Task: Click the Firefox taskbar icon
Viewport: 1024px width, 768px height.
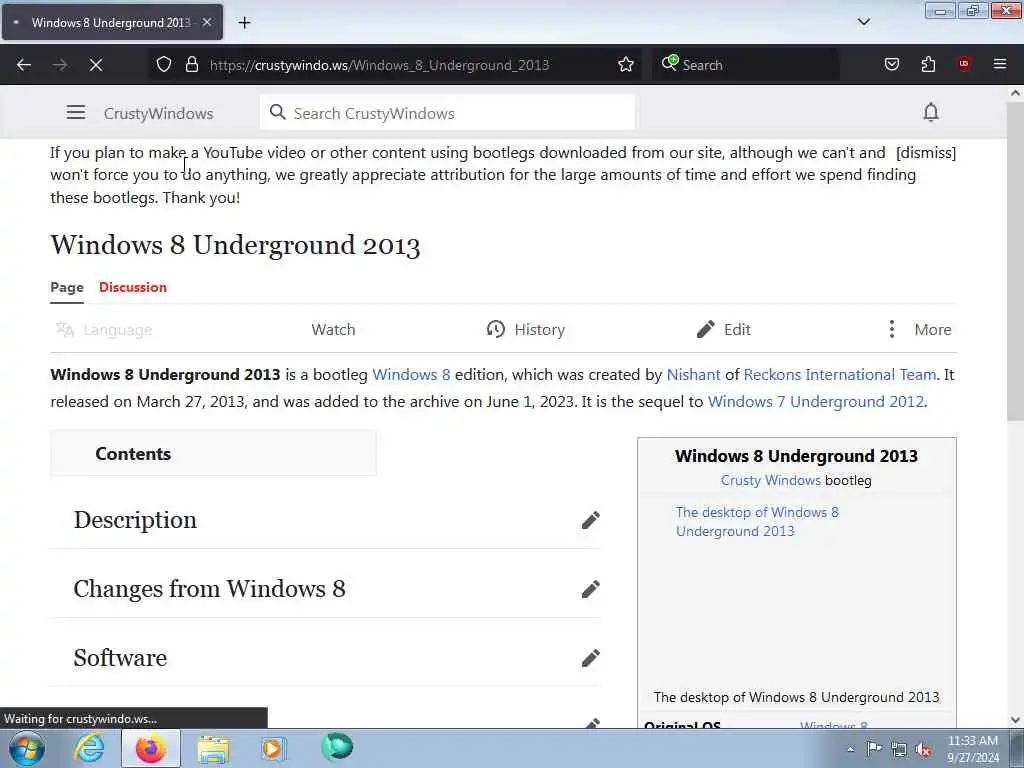Action: pos(151,748)
